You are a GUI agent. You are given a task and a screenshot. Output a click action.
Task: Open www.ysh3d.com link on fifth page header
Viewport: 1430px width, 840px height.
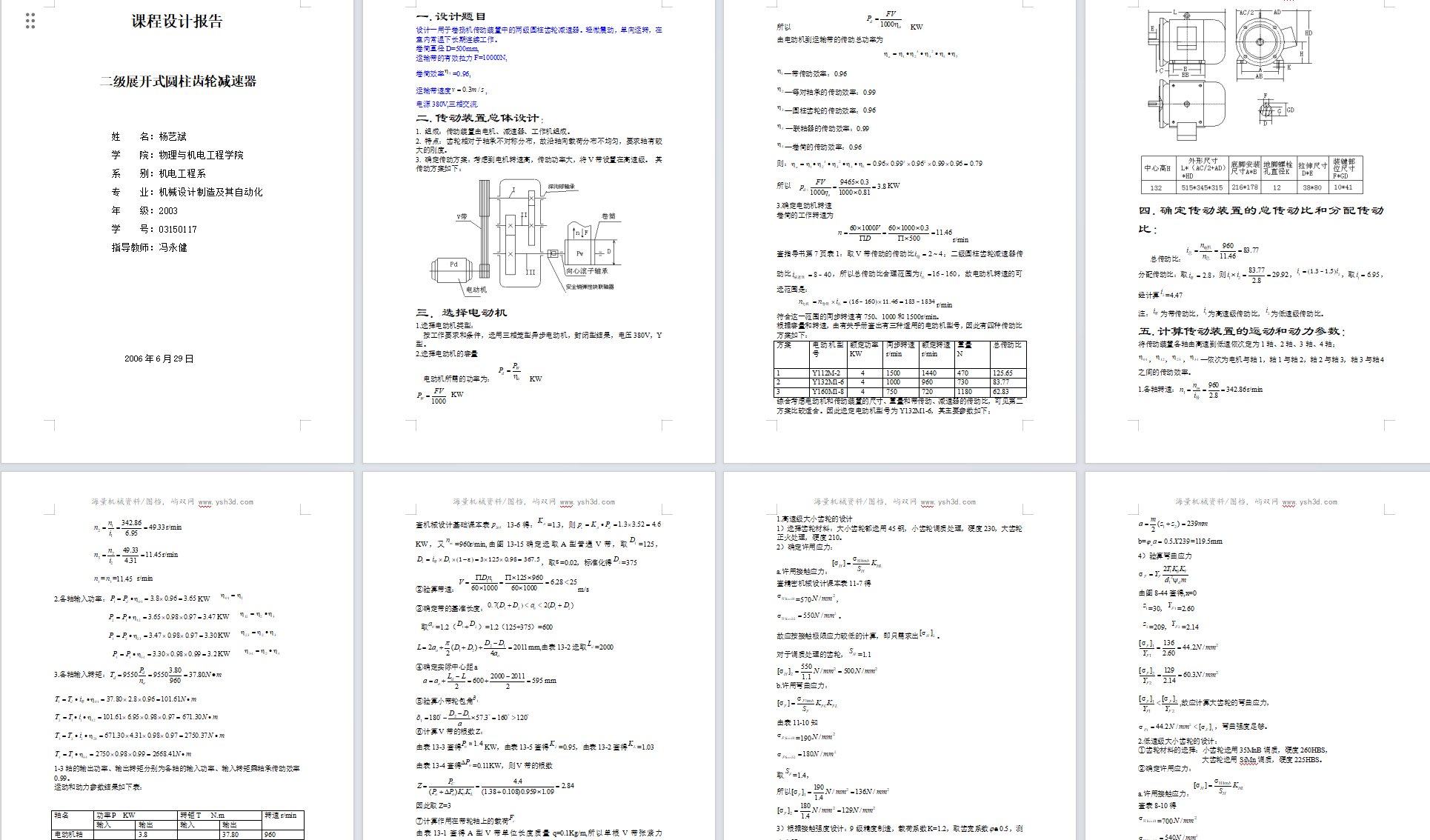pos(225,502)
